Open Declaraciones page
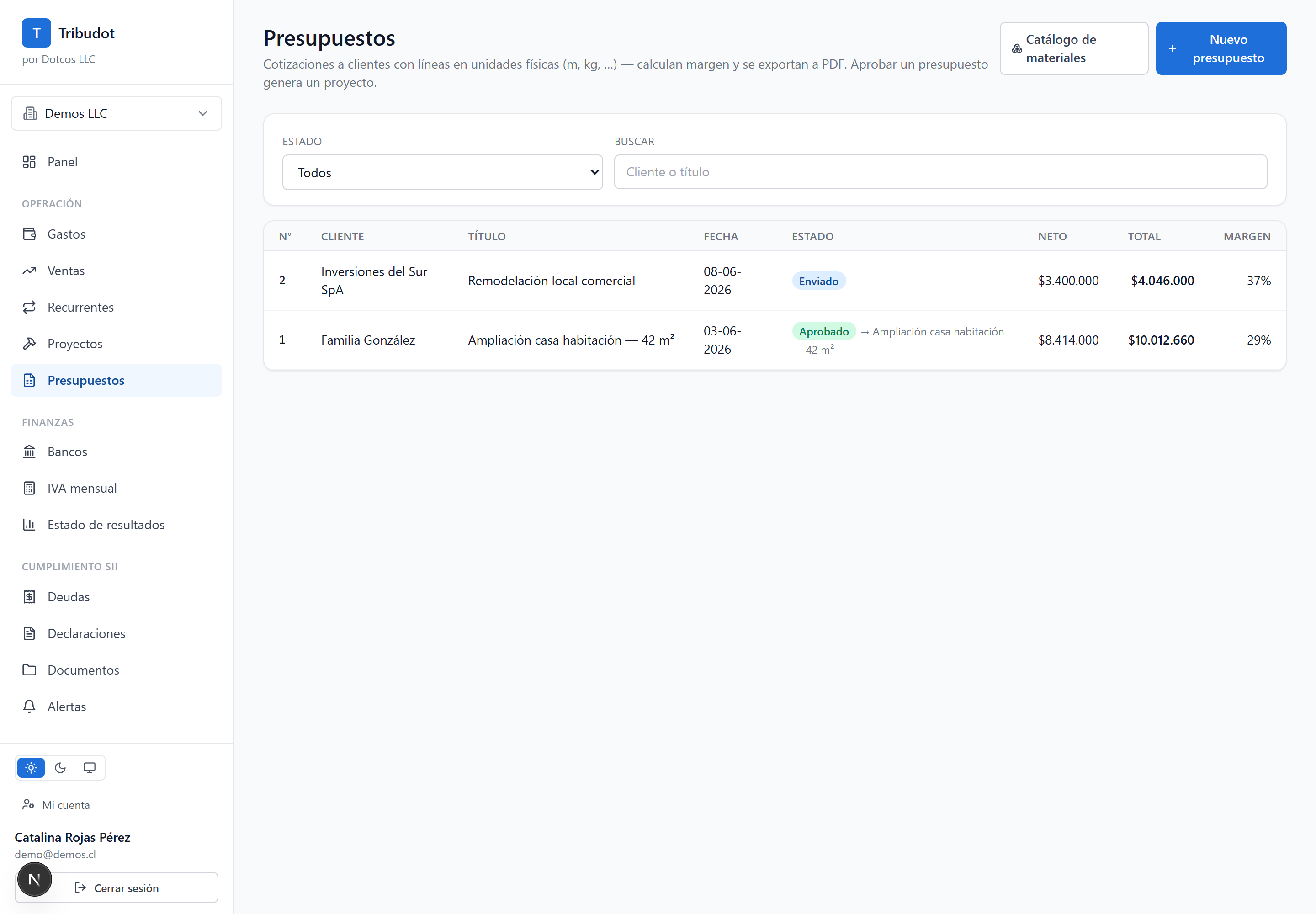 117,633
